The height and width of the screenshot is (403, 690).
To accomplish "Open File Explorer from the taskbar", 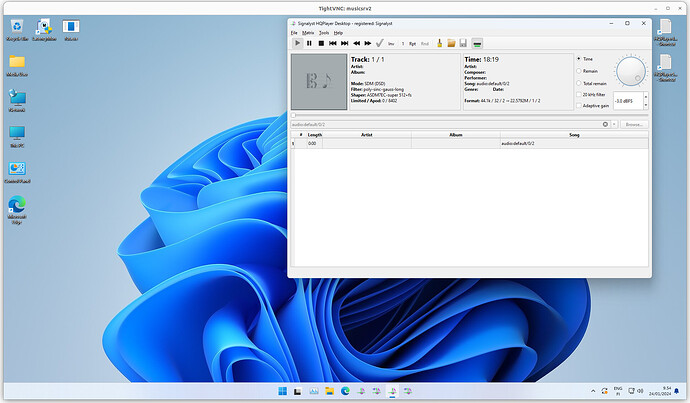I will 329,391.
